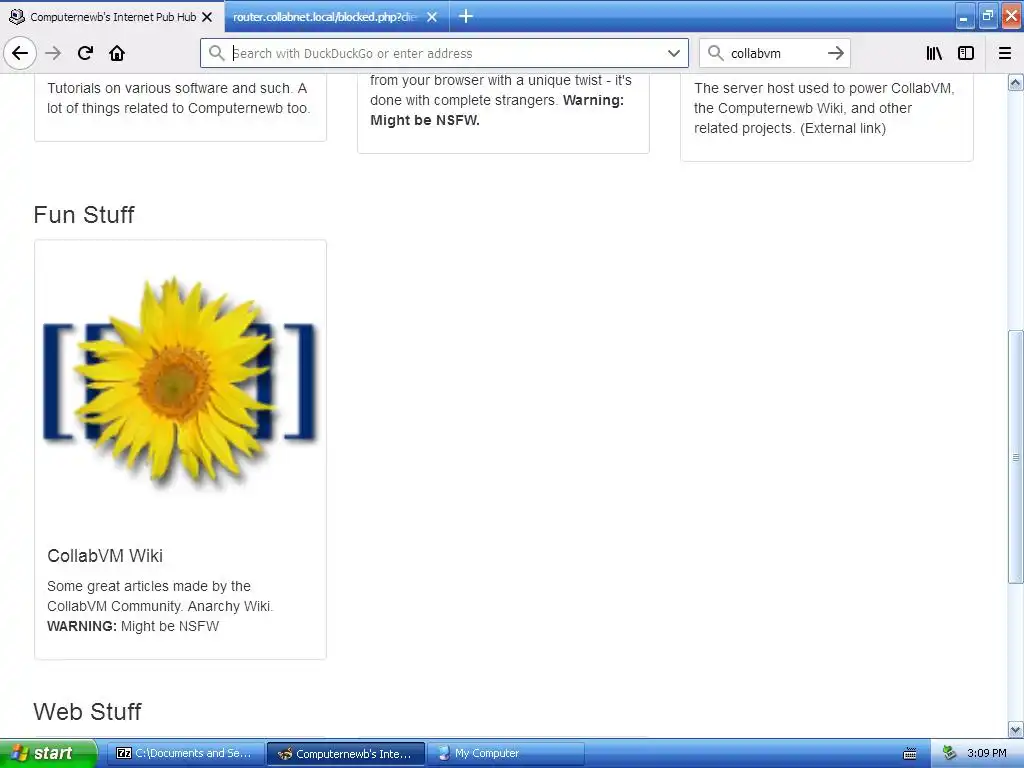Click the Safely Remove Hardware tray icon

tap(949, 753)
